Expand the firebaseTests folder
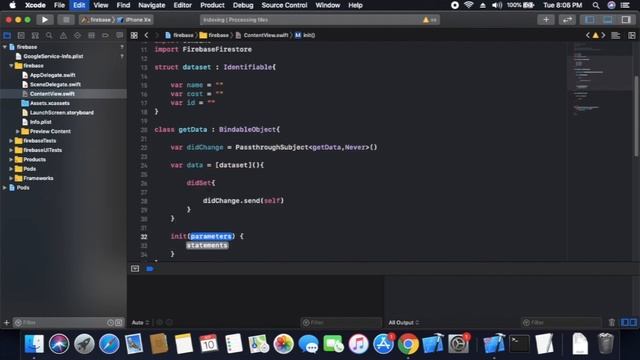 tap(11, 141)
